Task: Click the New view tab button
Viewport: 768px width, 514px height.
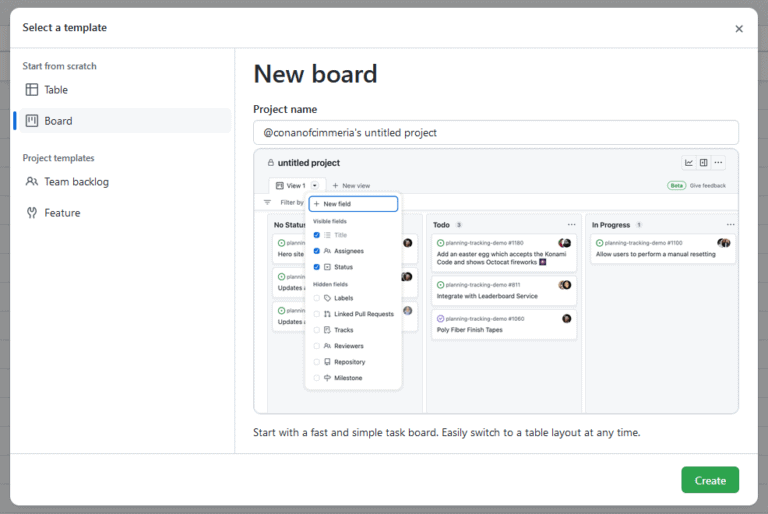Action: [x=351, y=186]
